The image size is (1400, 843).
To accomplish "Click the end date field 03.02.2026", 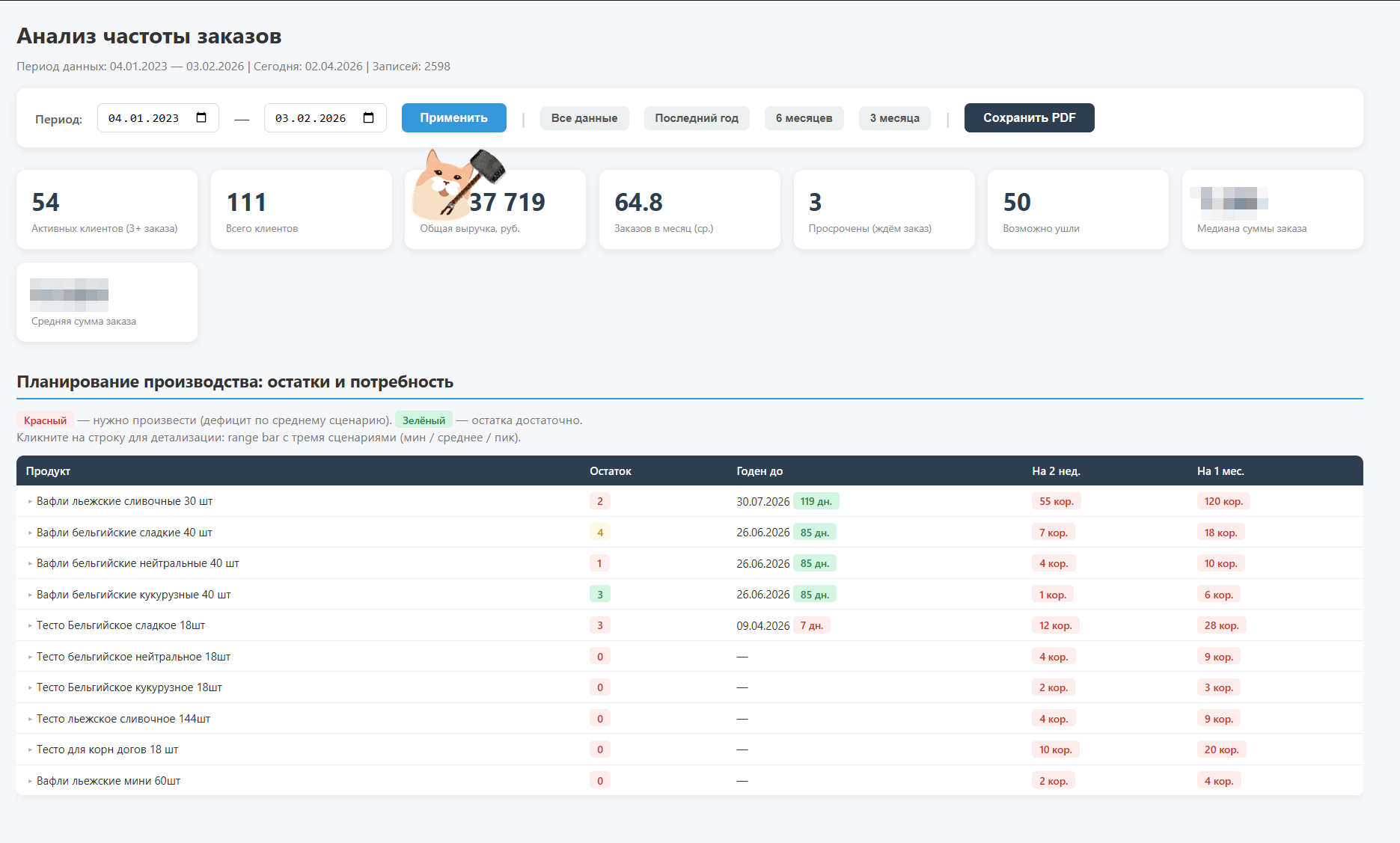I will coord(325,118).
